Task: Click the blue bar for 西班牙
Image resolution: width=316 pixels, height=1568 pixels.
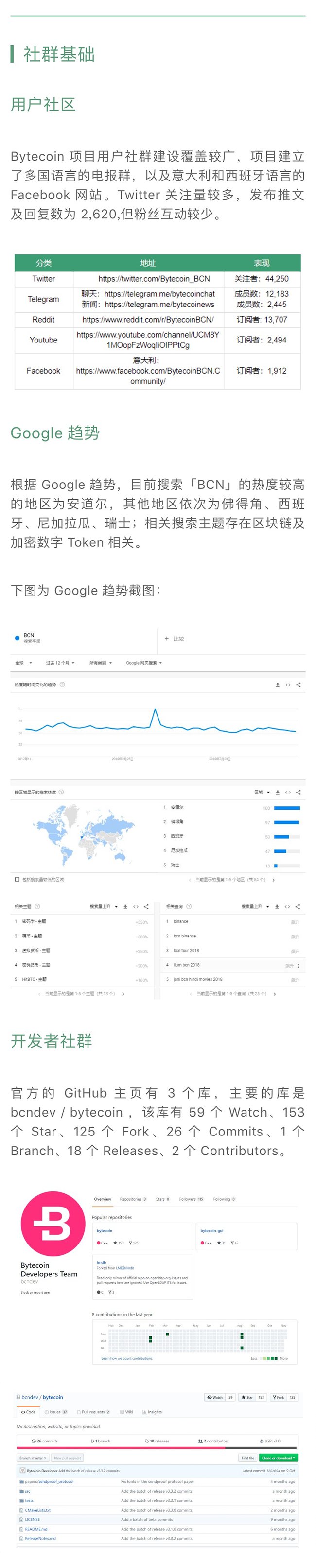Action: 281,836
